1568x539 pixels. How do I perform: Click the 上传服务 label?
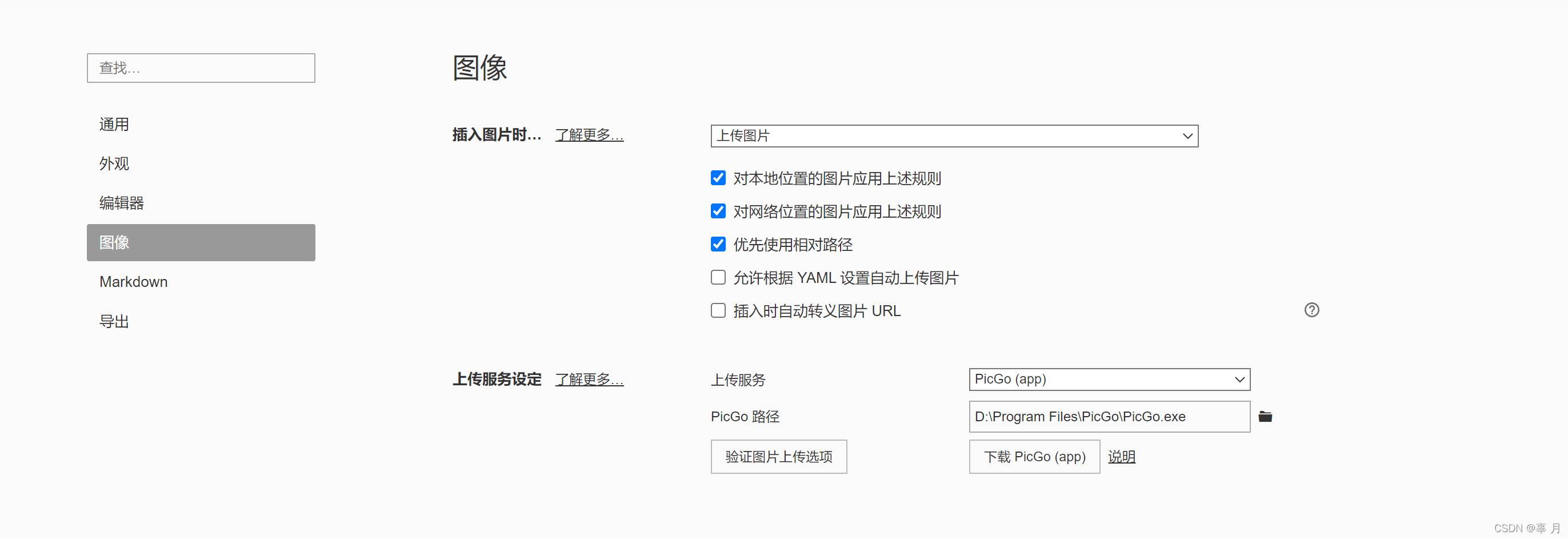(x=738, y=380)
